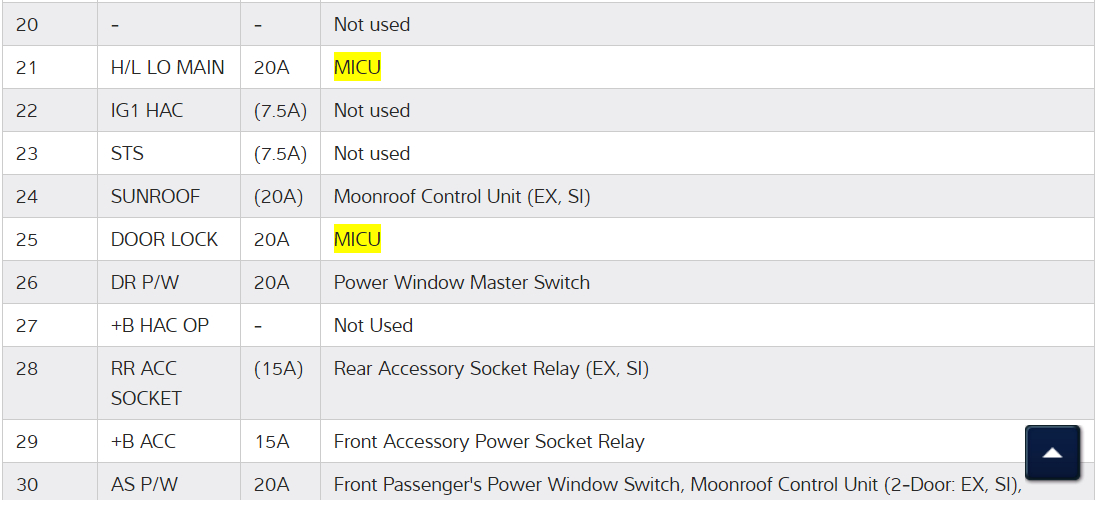This screenshot has width=1096, height=509.
Task: Click the SUNROOF fuse name
Action: click(x=155, y=197)
